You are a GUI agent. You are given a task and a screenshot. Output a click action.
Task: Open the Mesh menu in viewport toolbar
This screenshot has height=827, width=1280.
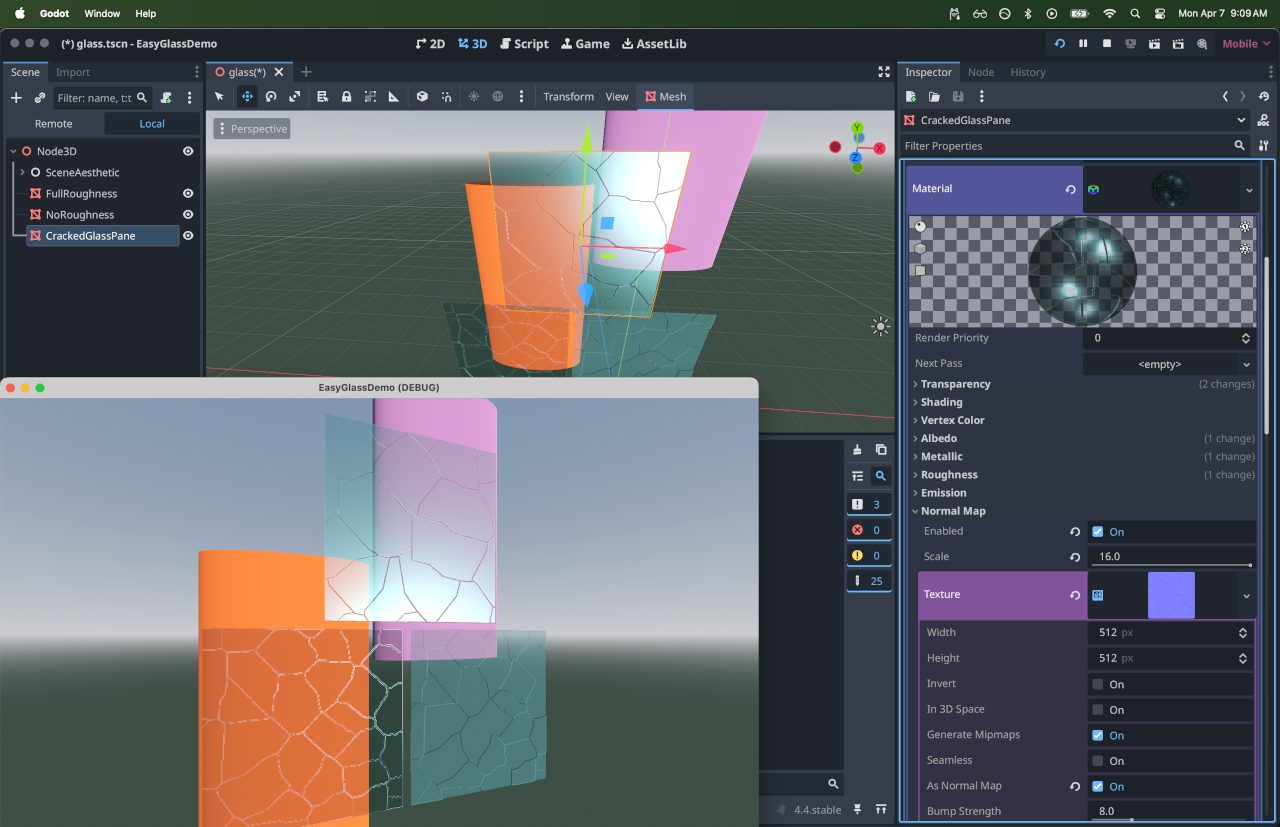click(x=665, y=97)
